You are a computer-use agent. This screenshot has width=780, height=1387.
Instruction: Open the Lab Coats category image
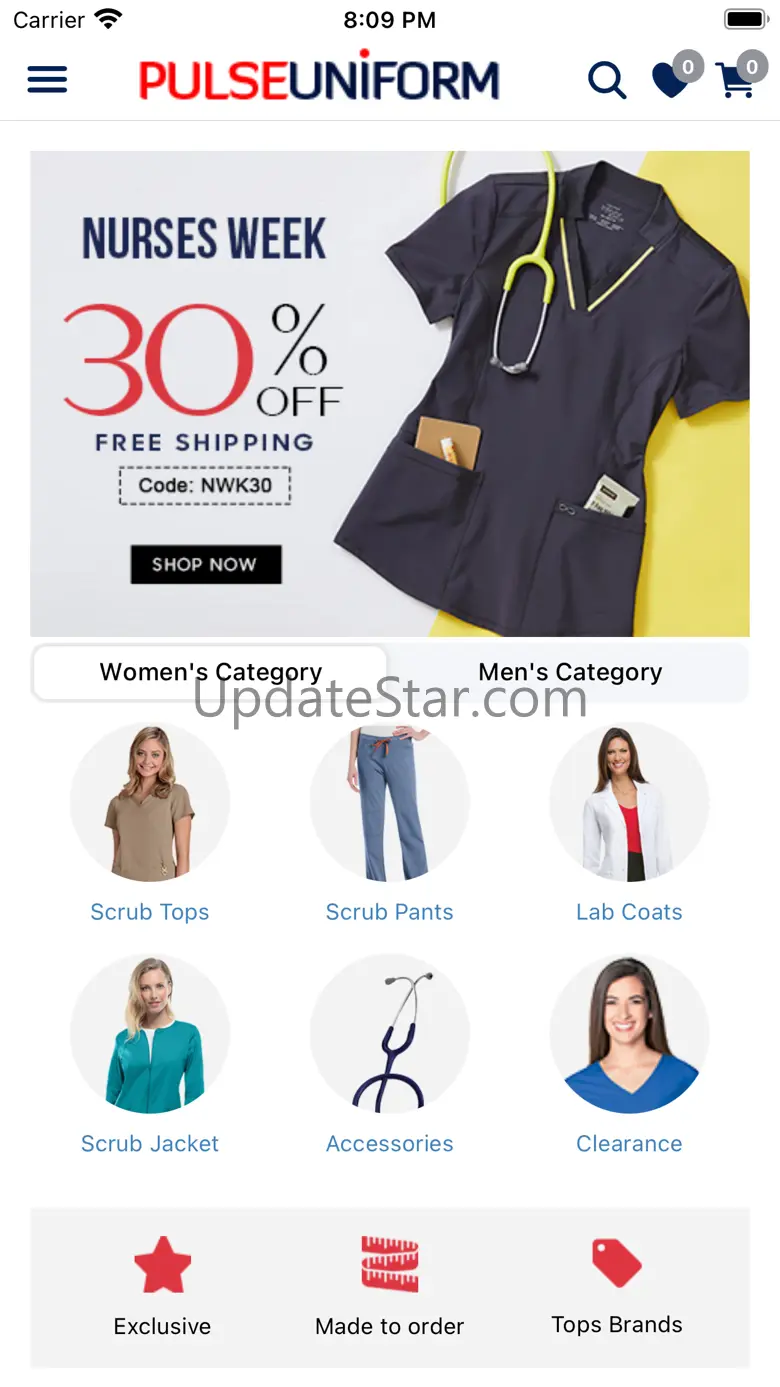629,802
